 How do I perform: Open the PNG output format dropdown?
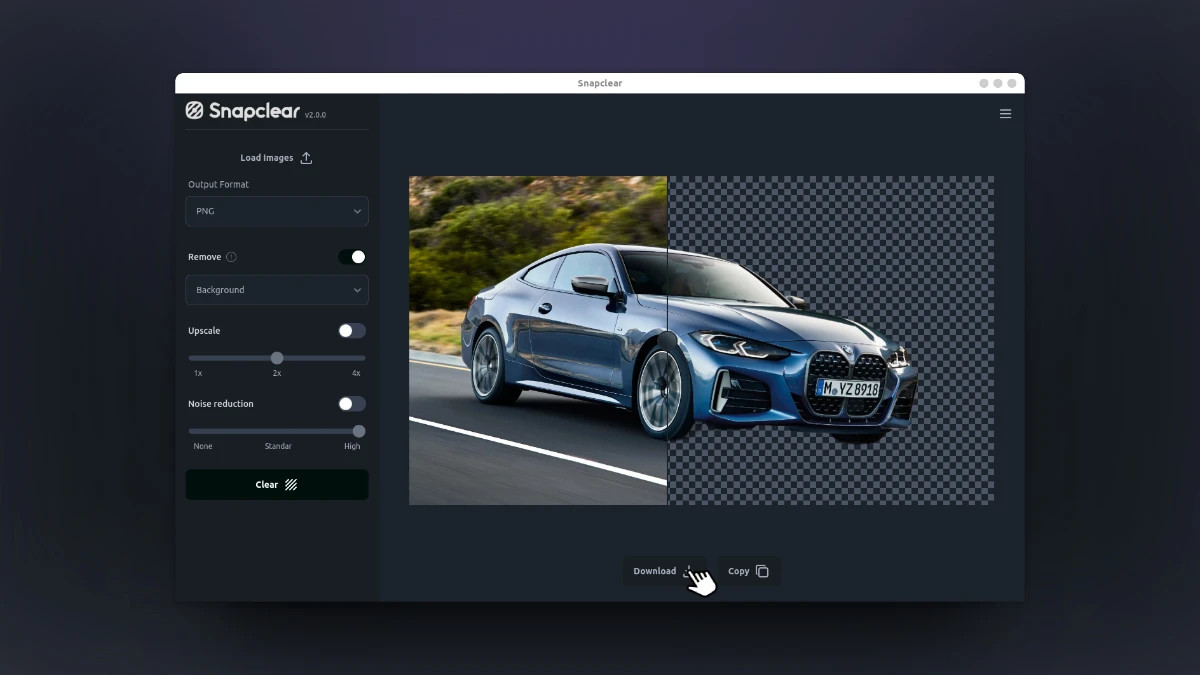[x=276, y=212]
